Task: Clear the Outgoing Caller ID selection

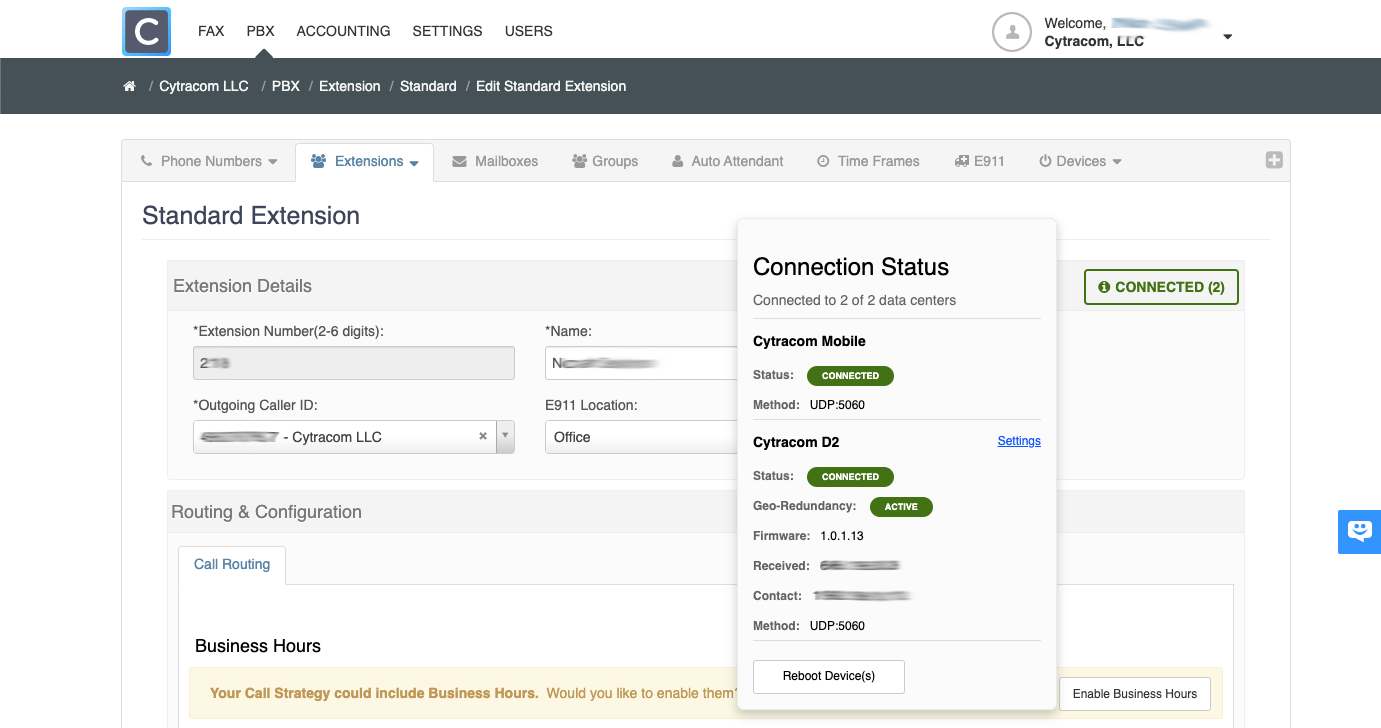Action: tap(483, 437)
